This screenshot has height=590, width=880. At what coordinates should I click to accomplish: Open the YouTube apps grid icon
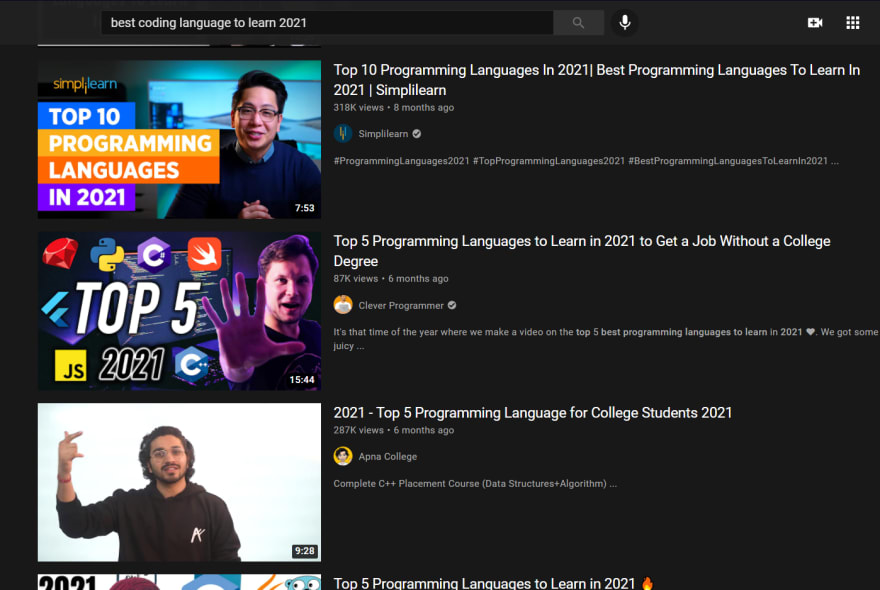point(852,22)
